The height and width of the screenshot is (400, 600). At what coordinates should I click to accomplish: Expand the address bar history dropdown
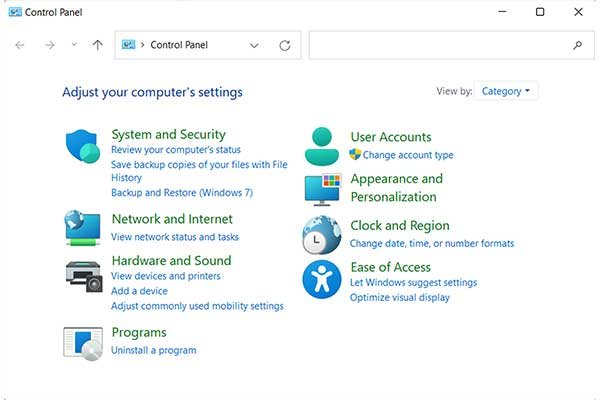point(254,46)
